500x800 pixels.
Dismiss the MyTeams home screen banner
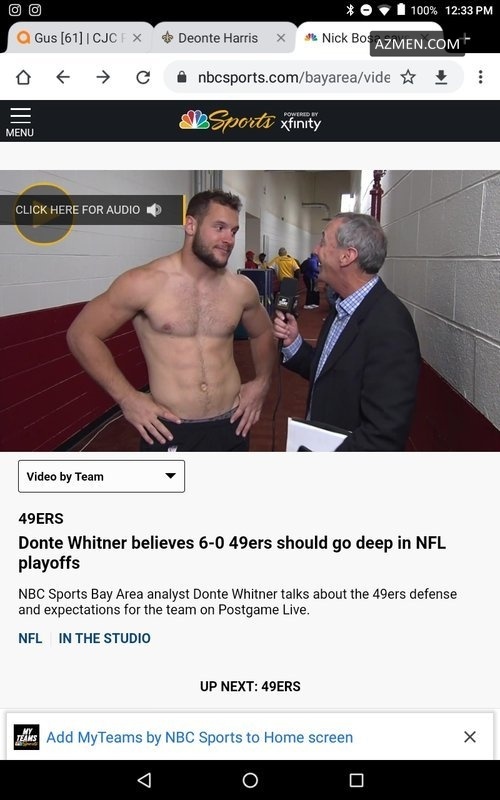[x=470, y=737]
